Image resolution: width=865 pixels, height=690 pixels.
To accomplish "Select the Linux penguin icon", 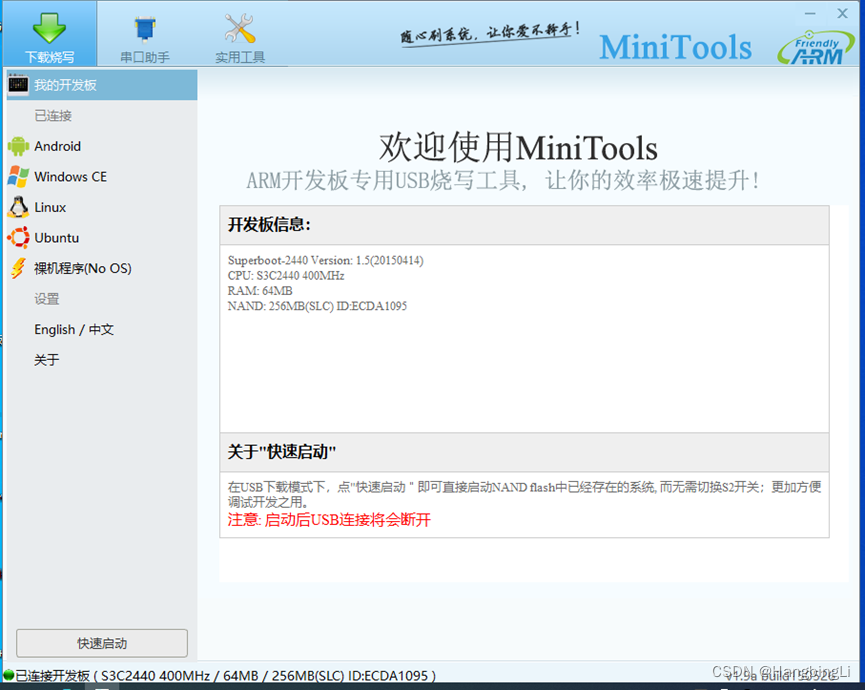I will pyautogui.click(x=21, y=207).
